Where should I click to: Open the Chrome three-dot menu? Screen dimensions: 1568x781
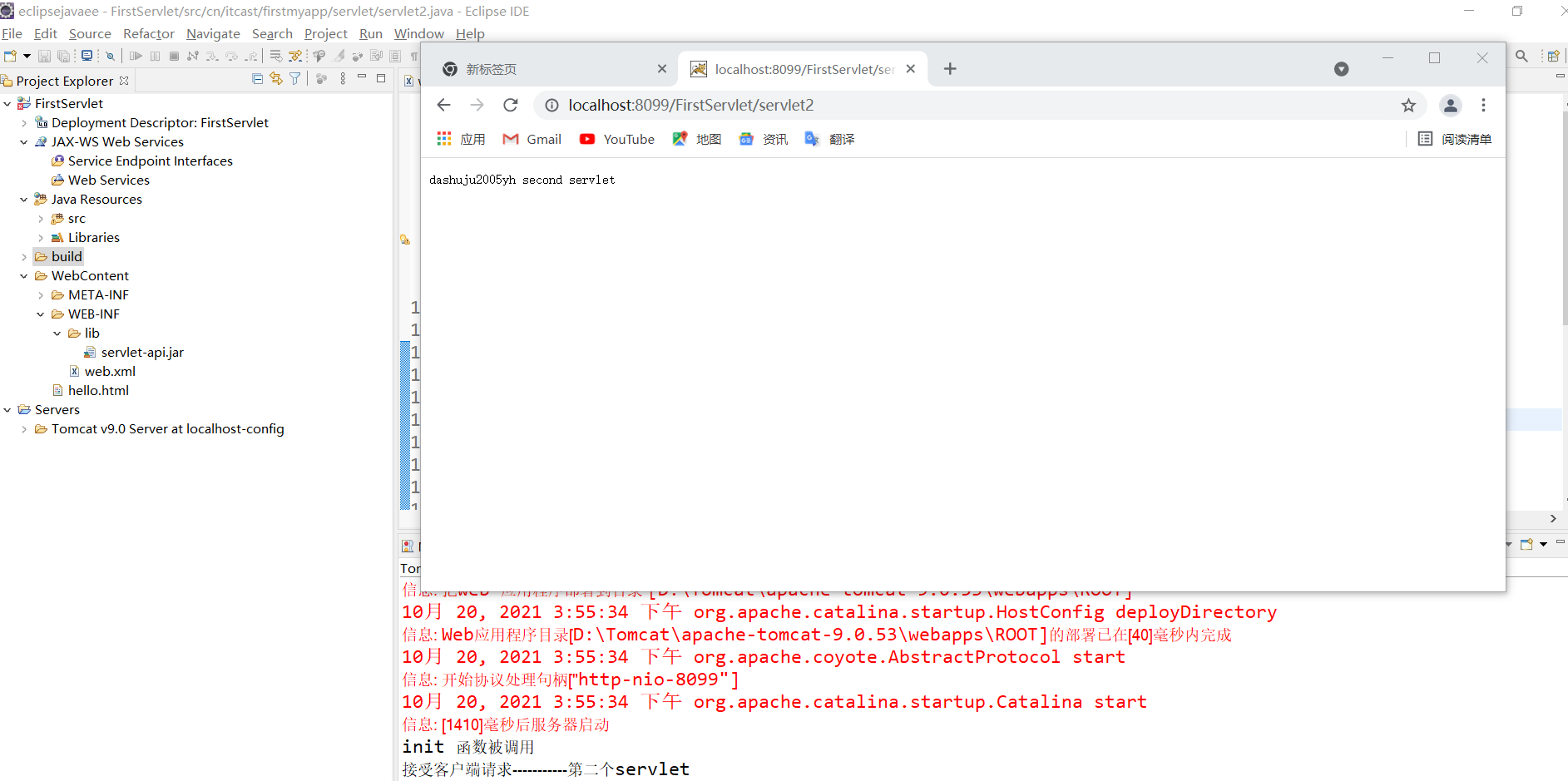(x=1483, y=106)
